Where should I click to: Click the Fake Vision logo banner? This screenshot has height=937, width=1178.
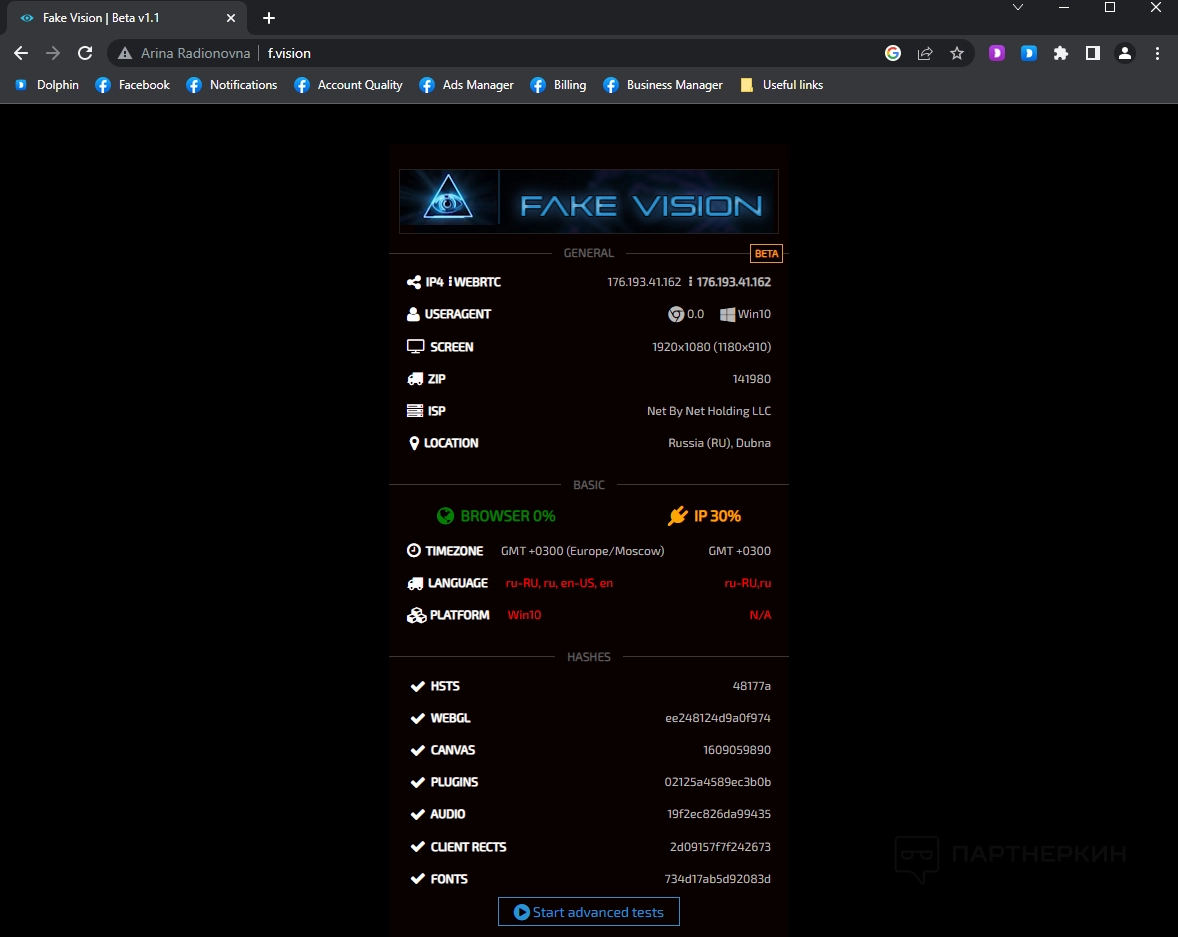click(x=589, y=201)
